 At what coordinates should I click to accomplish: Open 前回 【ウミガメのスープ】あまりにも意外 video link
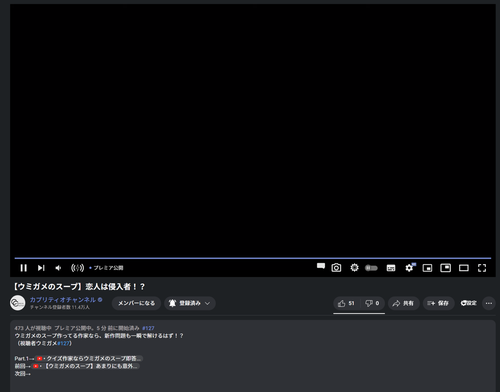point(86,366)
